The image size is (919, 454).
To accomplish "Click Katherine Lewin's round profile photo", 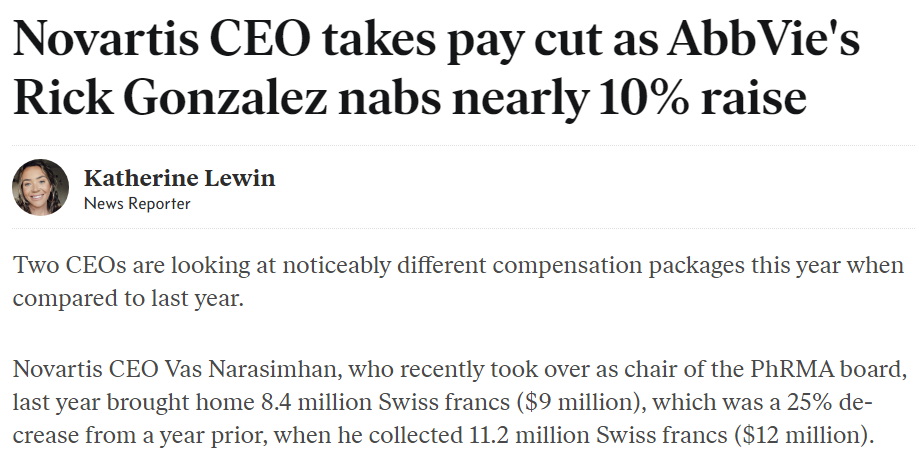I will click(x=40, y=187).
